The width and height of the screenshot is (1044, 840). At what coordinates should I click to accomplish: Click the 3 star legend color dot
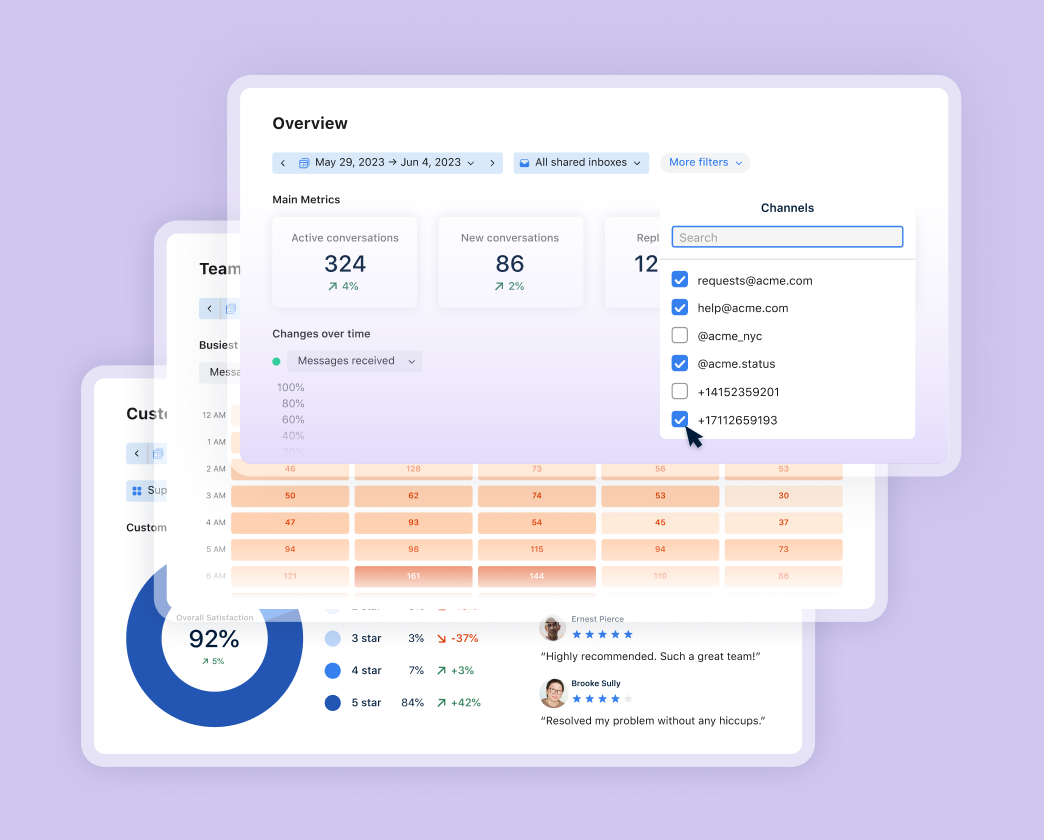click(x=333, y=638)
